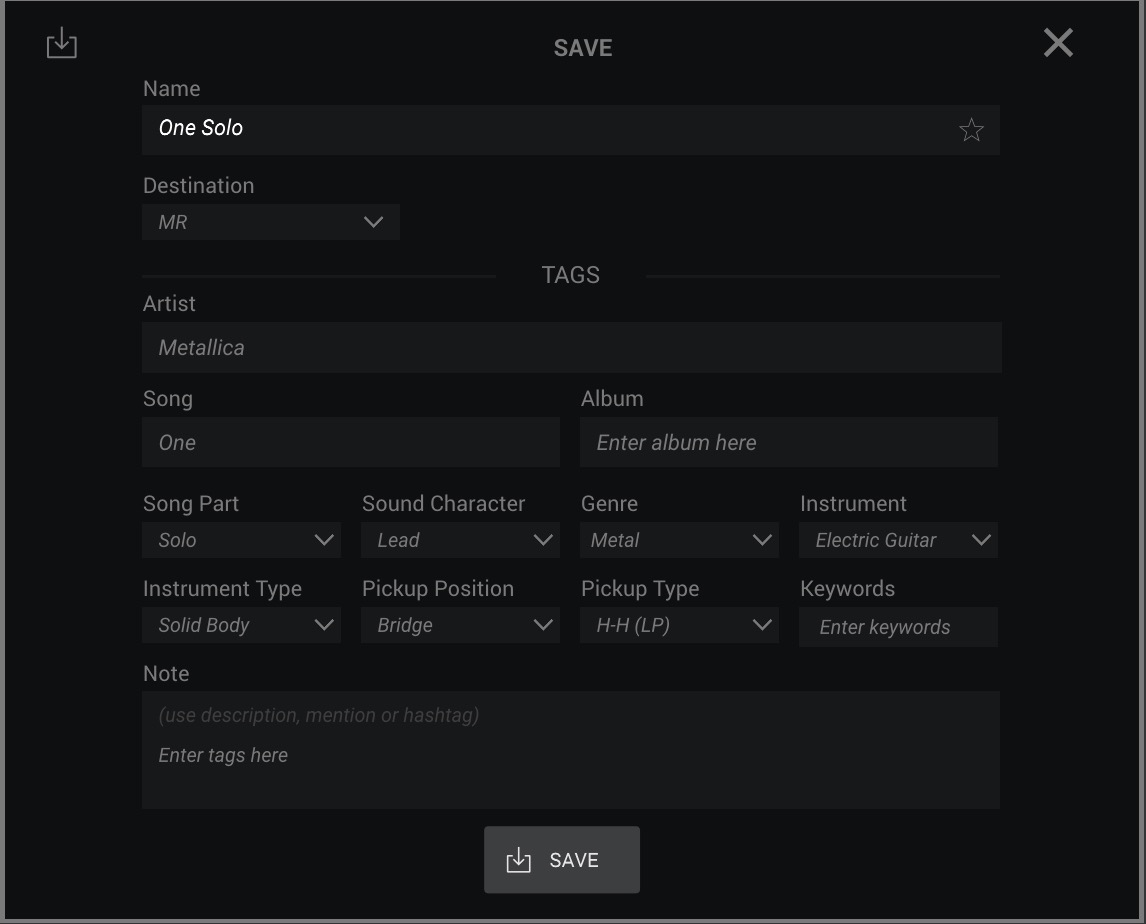This screenshot has width=1146, height=924.
Task: Open Pickup Type dropdown showing H-H (LP)
Action: (679, 625)
